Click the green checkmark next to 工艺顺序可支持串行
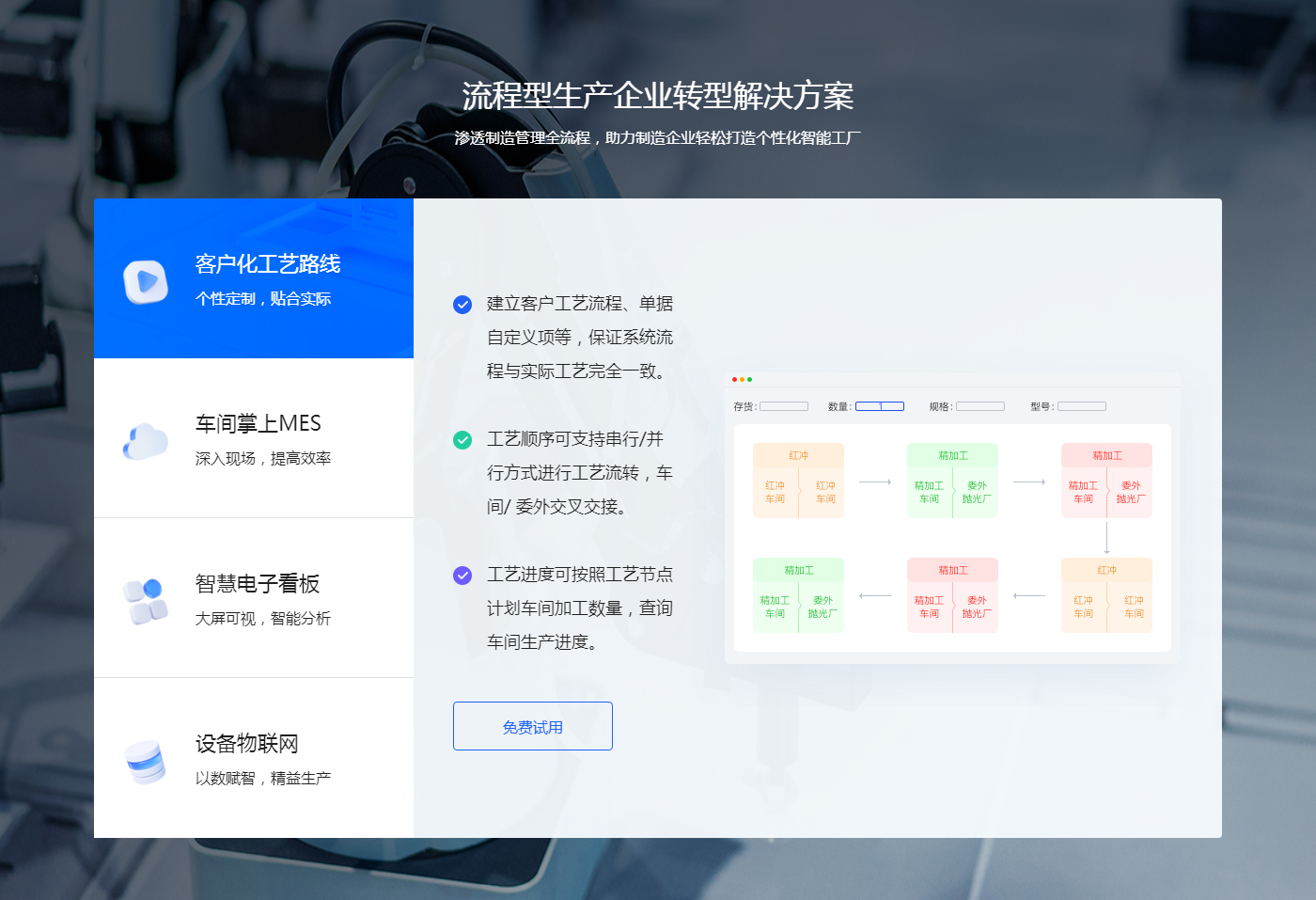Image resolution: width=1316 pixels, height=900 pixels. (x=462, y=439)
